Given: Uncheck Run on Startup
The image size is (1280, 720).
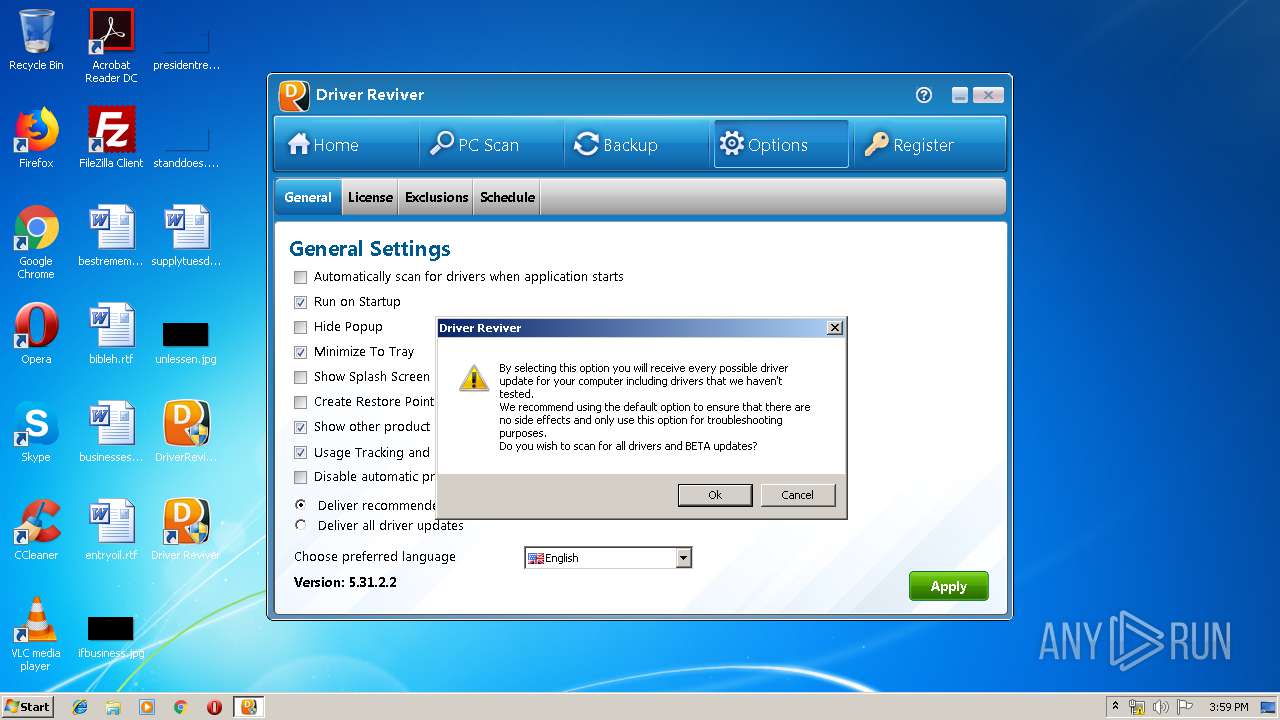Looking at the screenshot, I should point(300,302).
